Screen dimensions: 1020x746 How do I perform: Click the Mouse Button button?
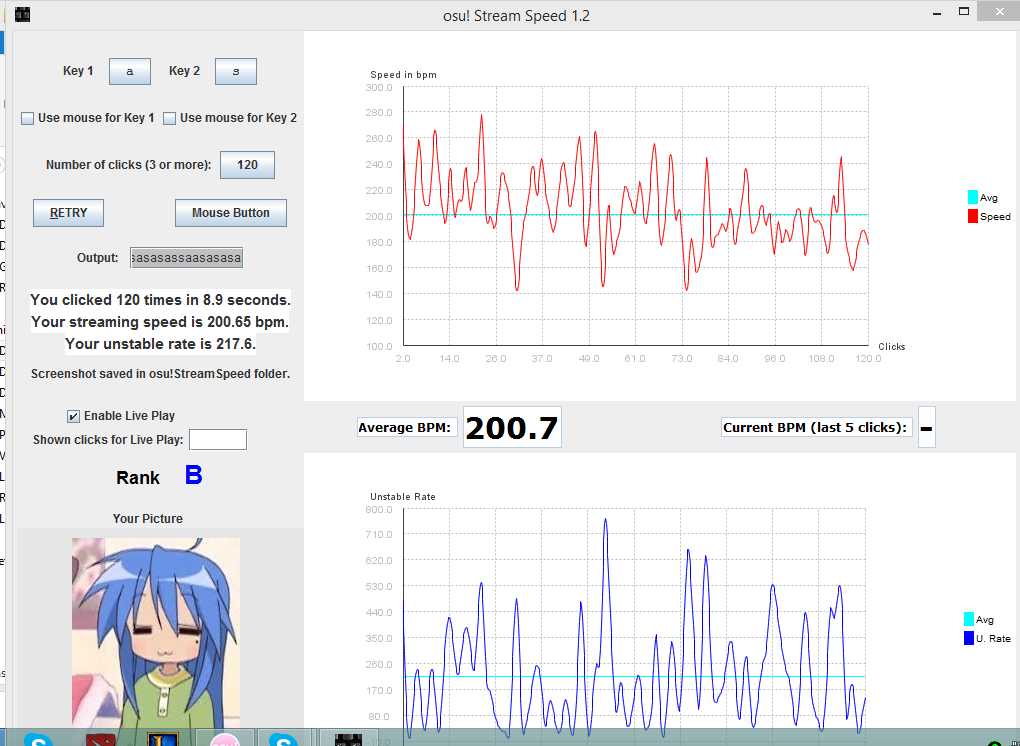tap(230, 213)
